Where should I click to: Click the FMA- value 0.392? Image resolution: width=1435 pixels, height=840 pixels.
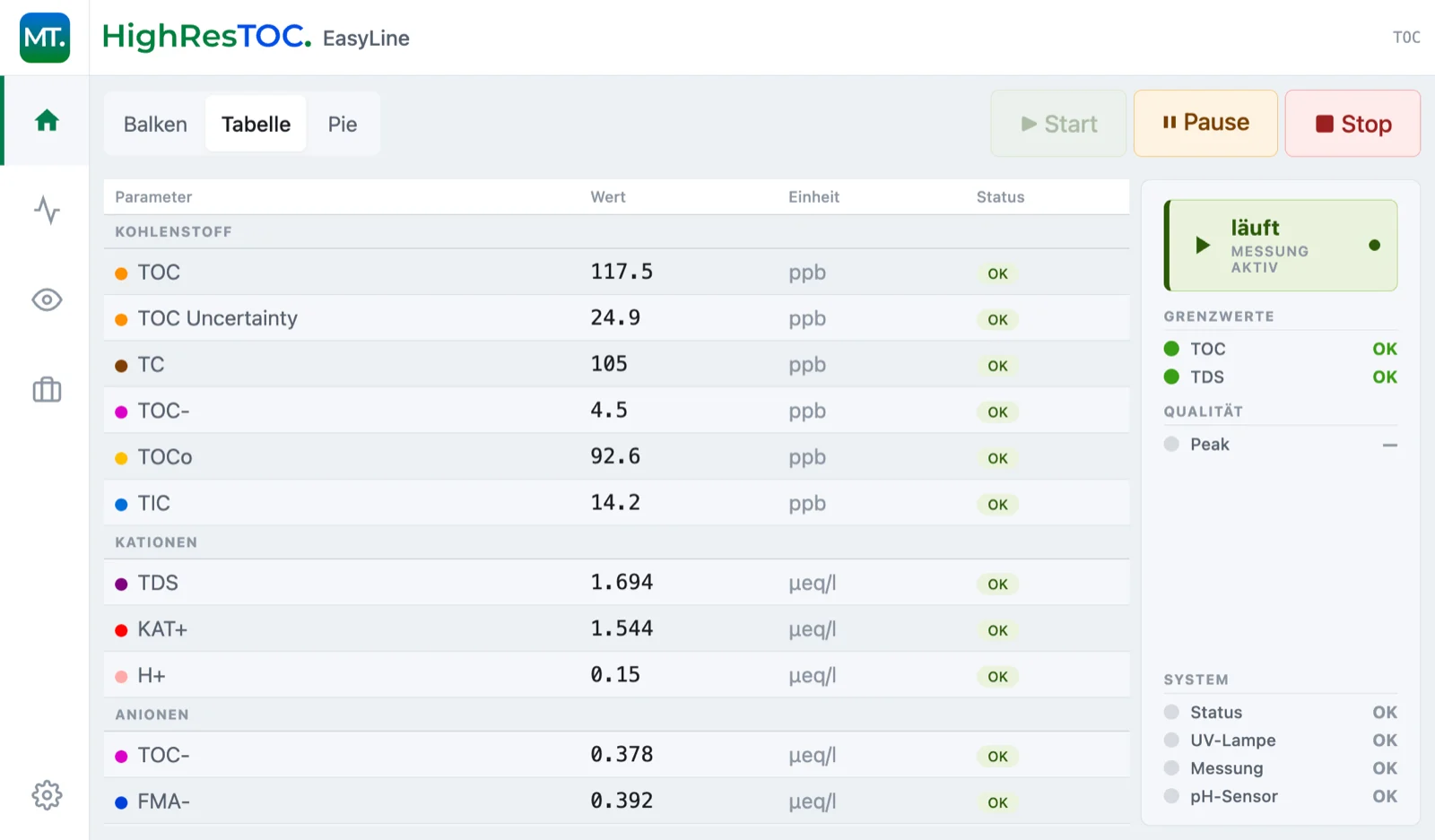[622, 801]
